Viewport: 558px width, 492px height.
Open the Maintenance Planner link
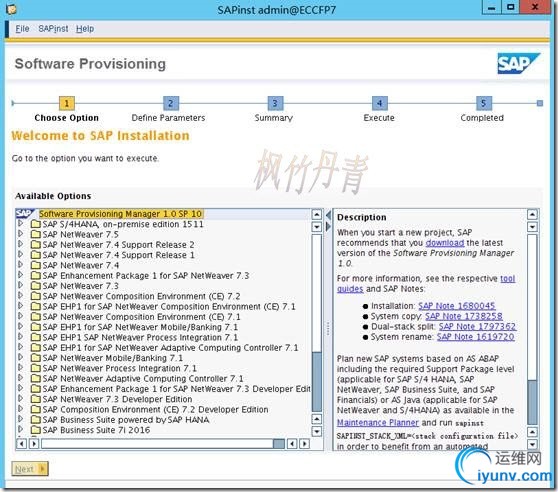[378, 423]
